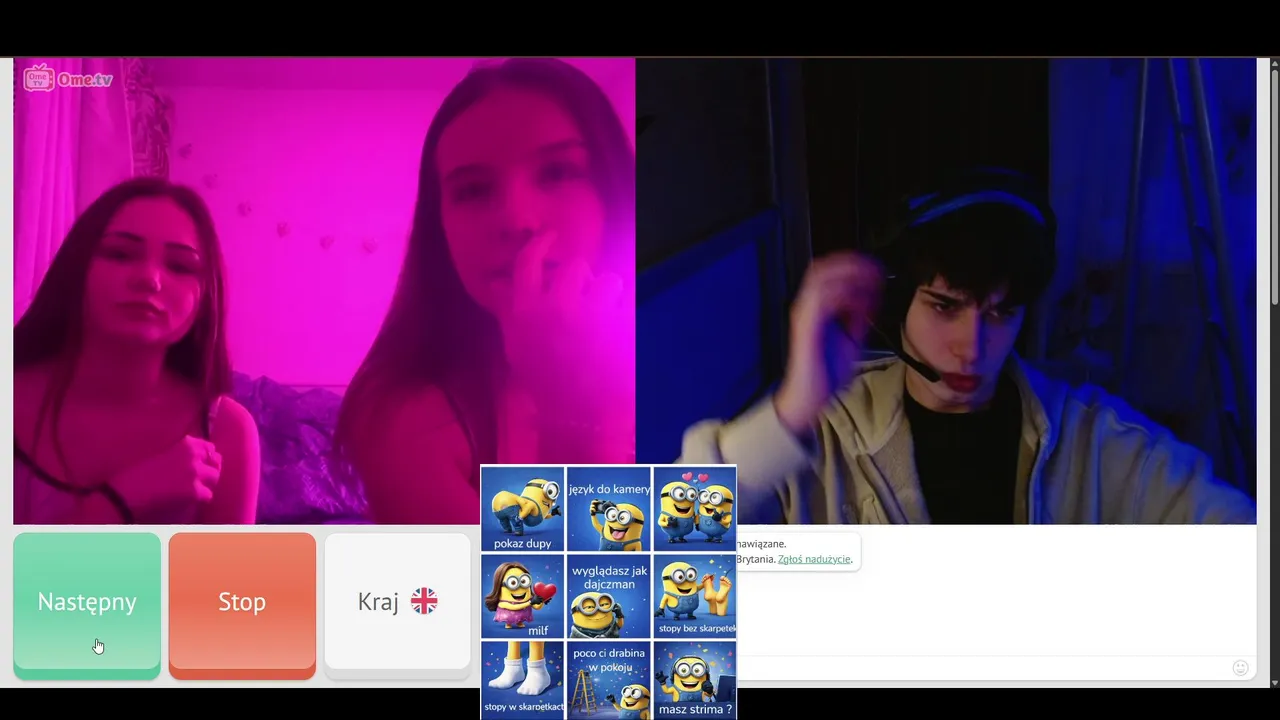
Task: Click your own blue-lit webcam feed
Action: [x=946, y=290]
